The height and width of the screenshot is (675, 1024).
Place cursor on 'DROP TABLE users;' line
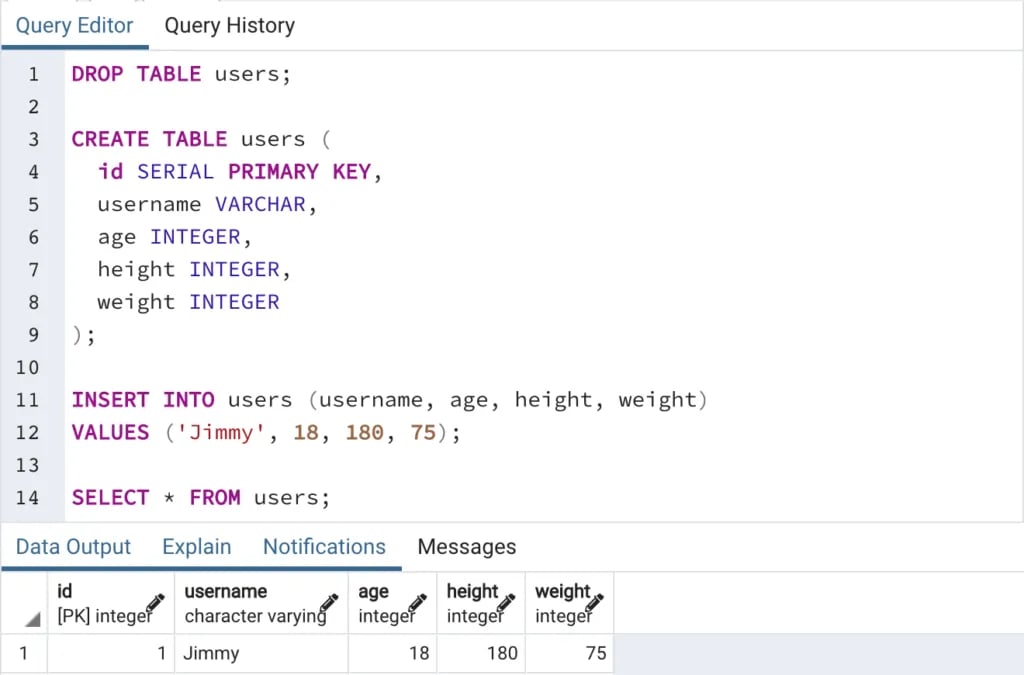[181, 74]
